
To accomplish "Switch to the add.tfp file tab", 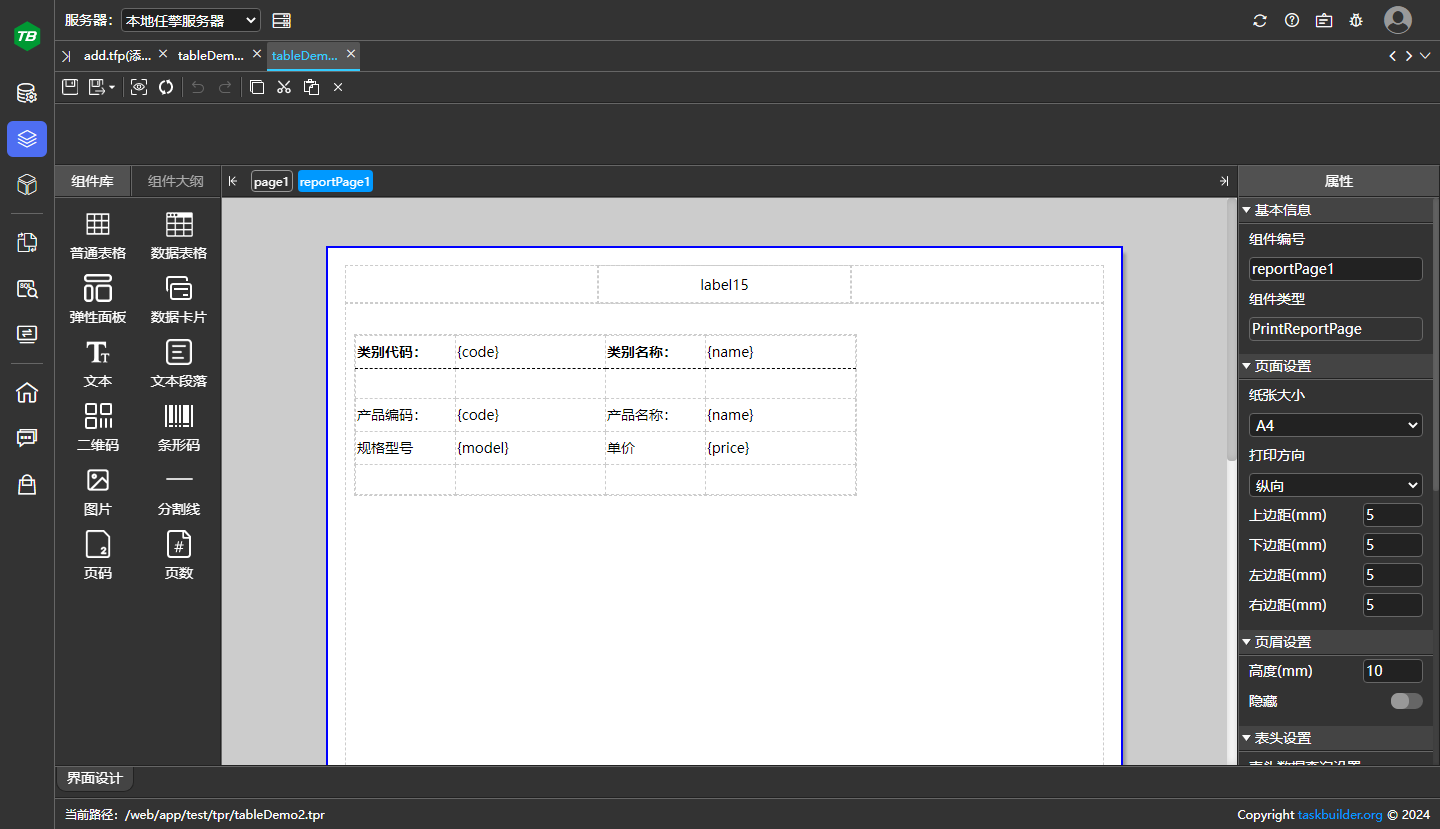I will (x=117, y=56).
